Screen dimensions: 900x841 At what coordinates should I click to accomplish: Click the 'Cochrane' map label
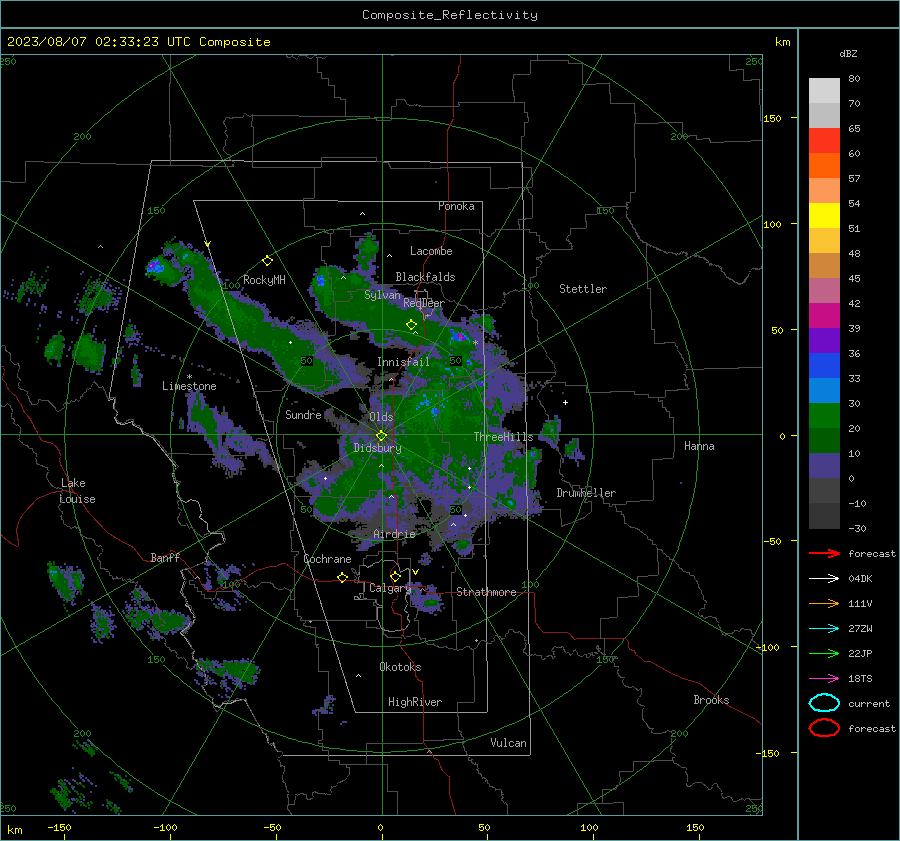(x=327, y=559)
